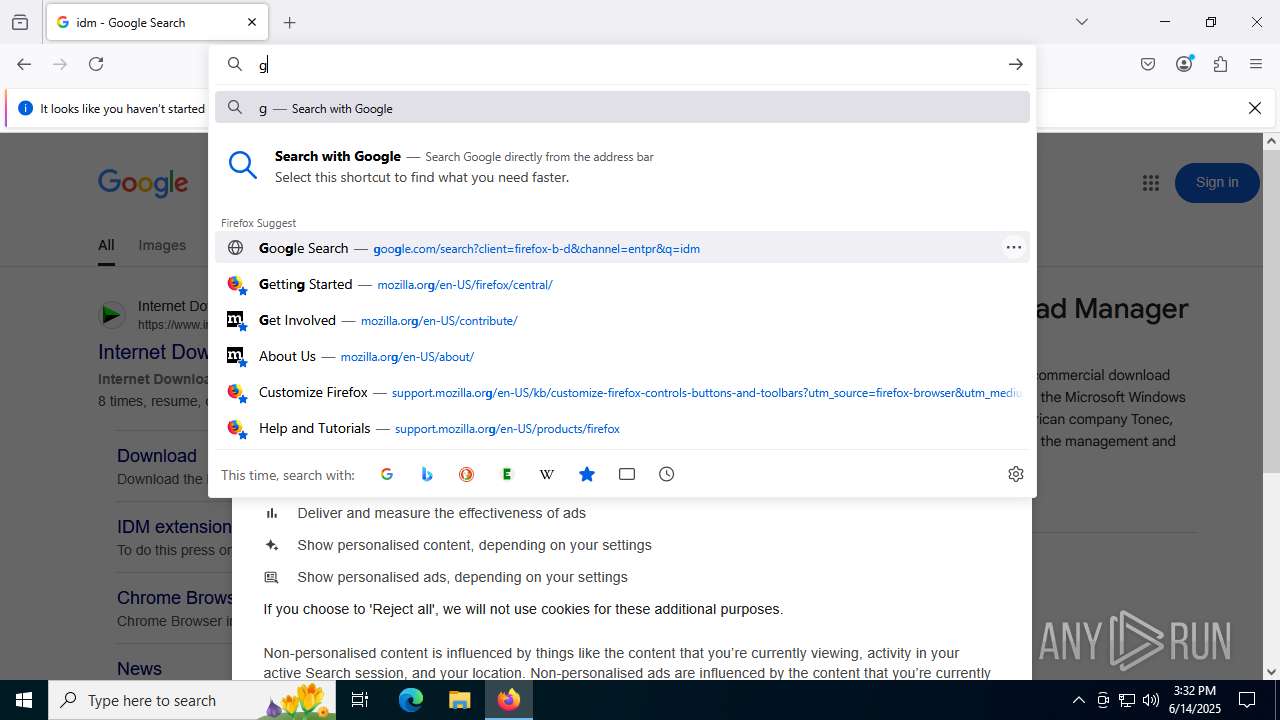Reload the current page
Screen dimensions: 1280x720
96,64
